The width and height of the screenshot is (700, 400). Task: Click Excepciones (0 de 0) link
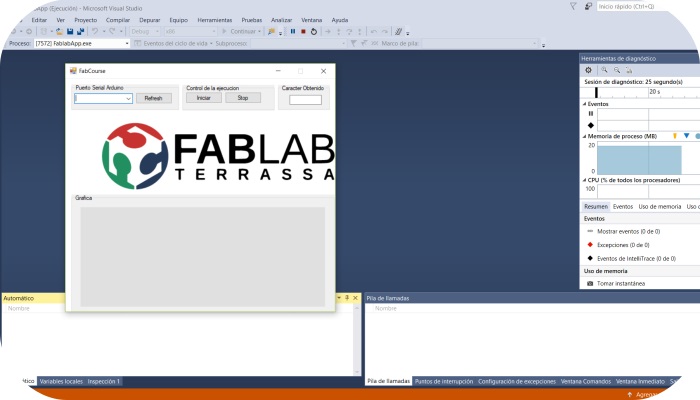pyautogui.click(x=623, y=245)
